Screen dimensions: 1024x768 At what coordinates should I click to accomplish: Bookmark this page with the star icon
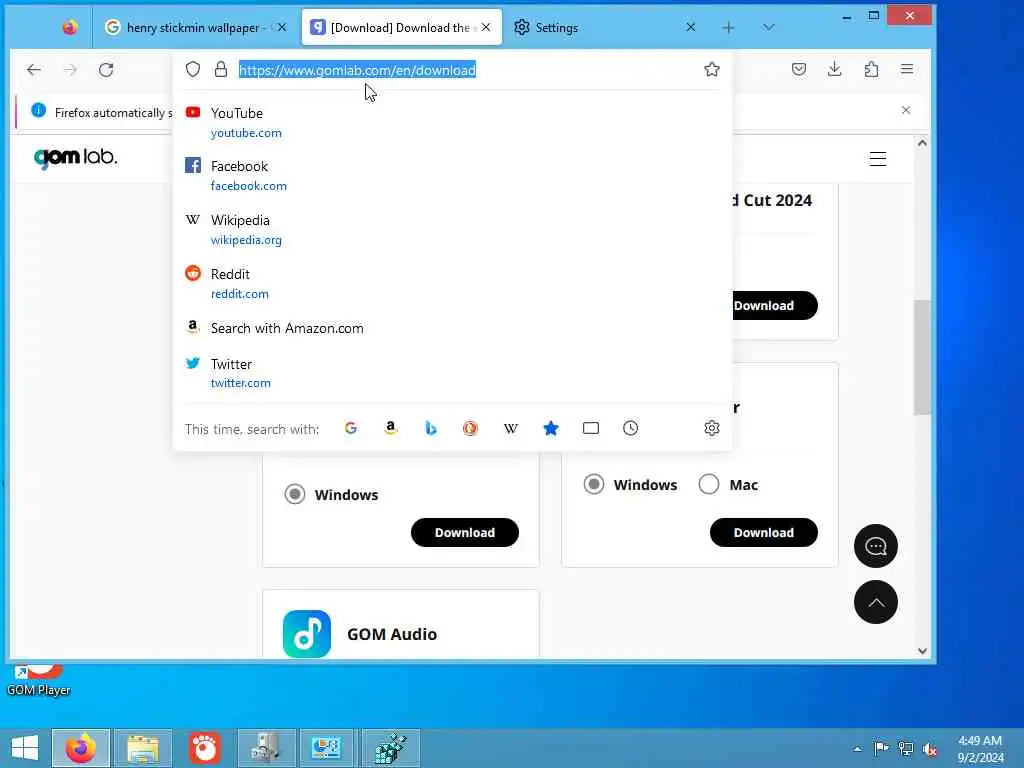tap(712, 69)
